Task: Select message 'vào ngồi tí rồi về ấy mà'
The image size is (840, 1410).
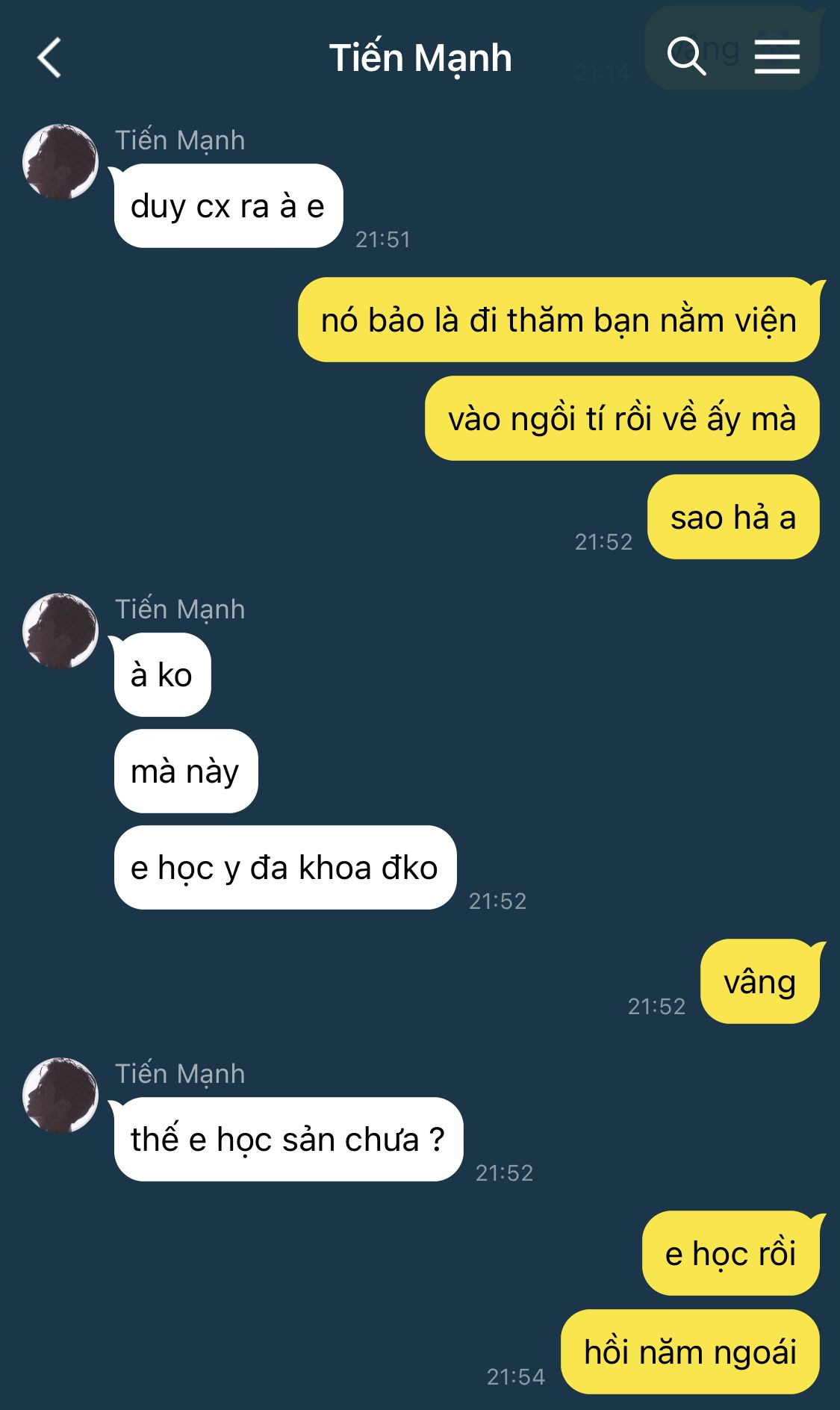Action: (x=622, y=418)
